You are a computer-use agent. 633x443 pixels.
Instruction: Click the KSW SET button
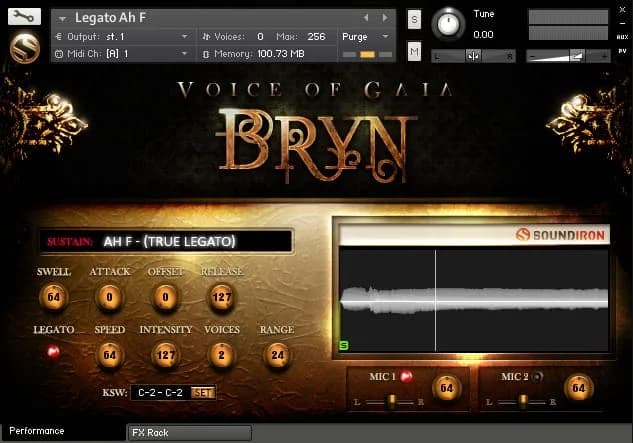[203, 393]
